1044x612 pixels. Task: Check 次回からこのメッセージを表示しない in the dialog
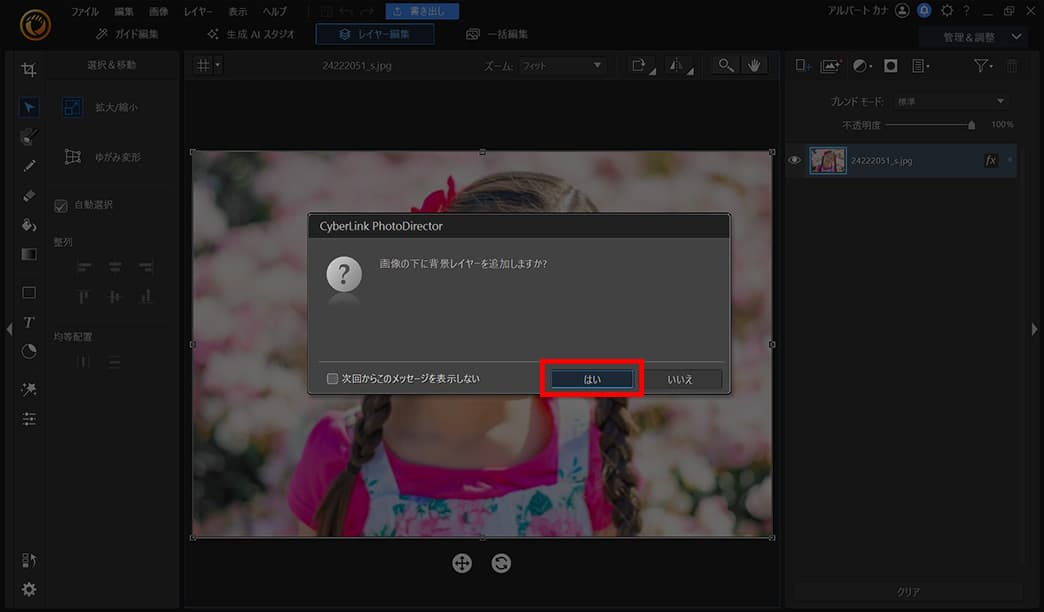pyautogui.click(x=330, y=378)
